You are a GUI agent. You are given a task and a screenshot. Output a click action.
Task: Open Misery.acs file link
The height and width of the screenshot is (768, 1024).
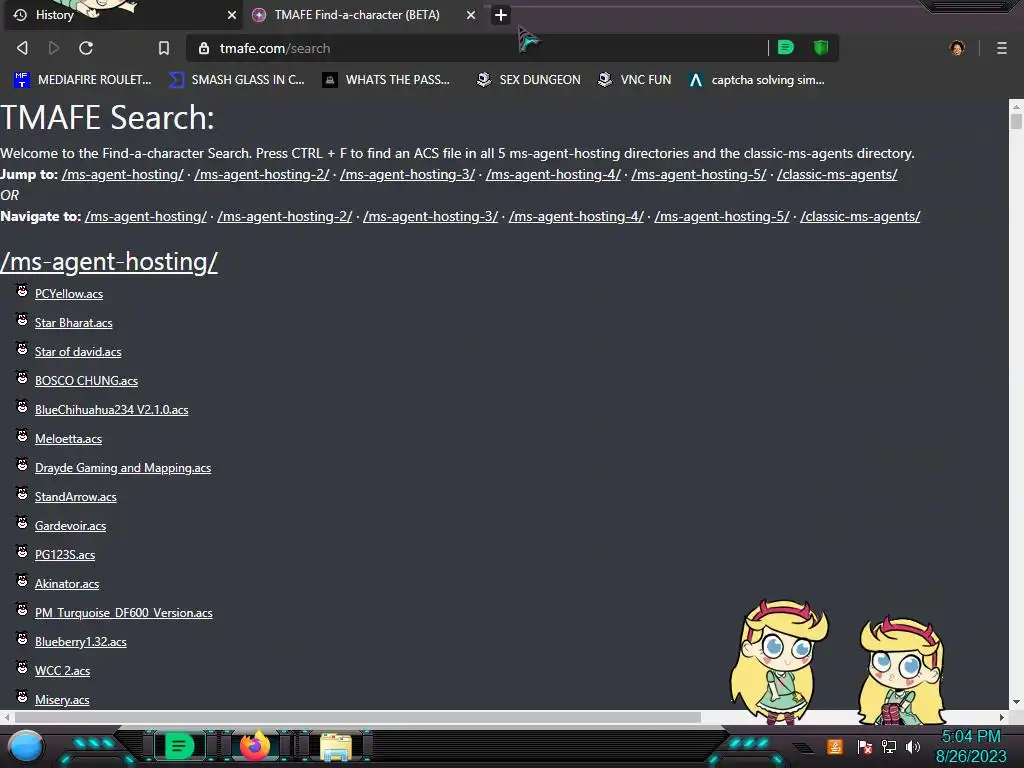[x=62, y=700]
